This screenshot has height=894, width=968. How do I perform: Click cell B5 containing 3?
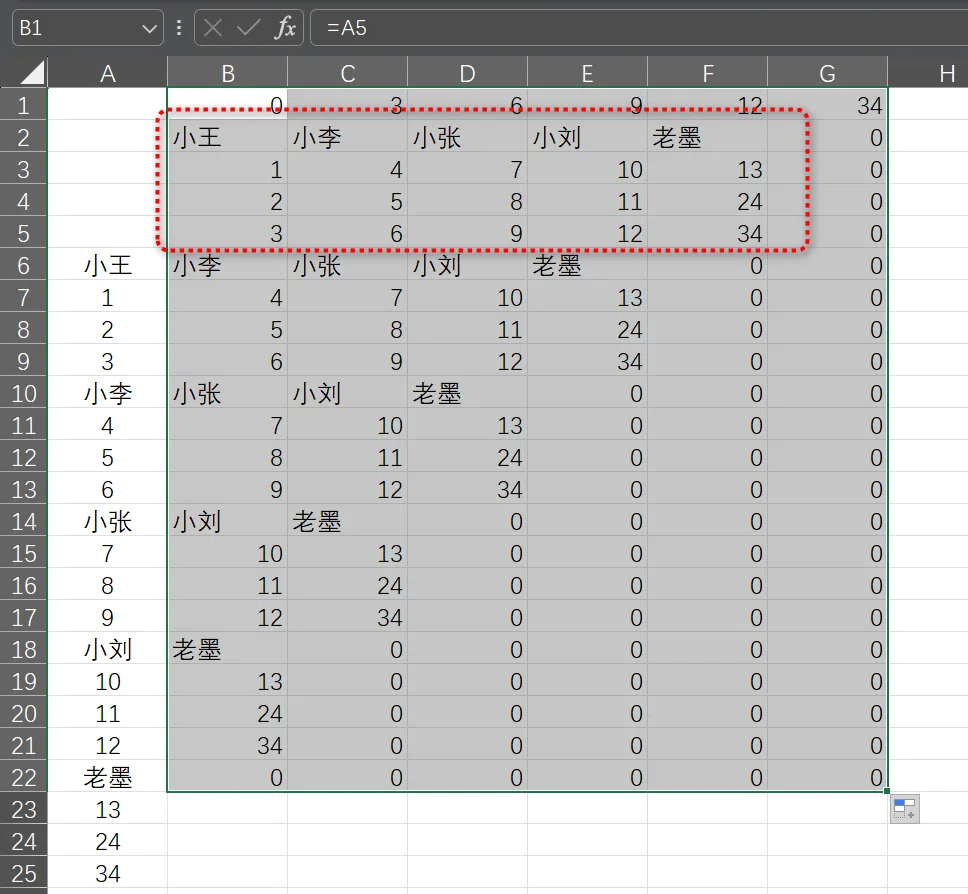tap(227, 233)
